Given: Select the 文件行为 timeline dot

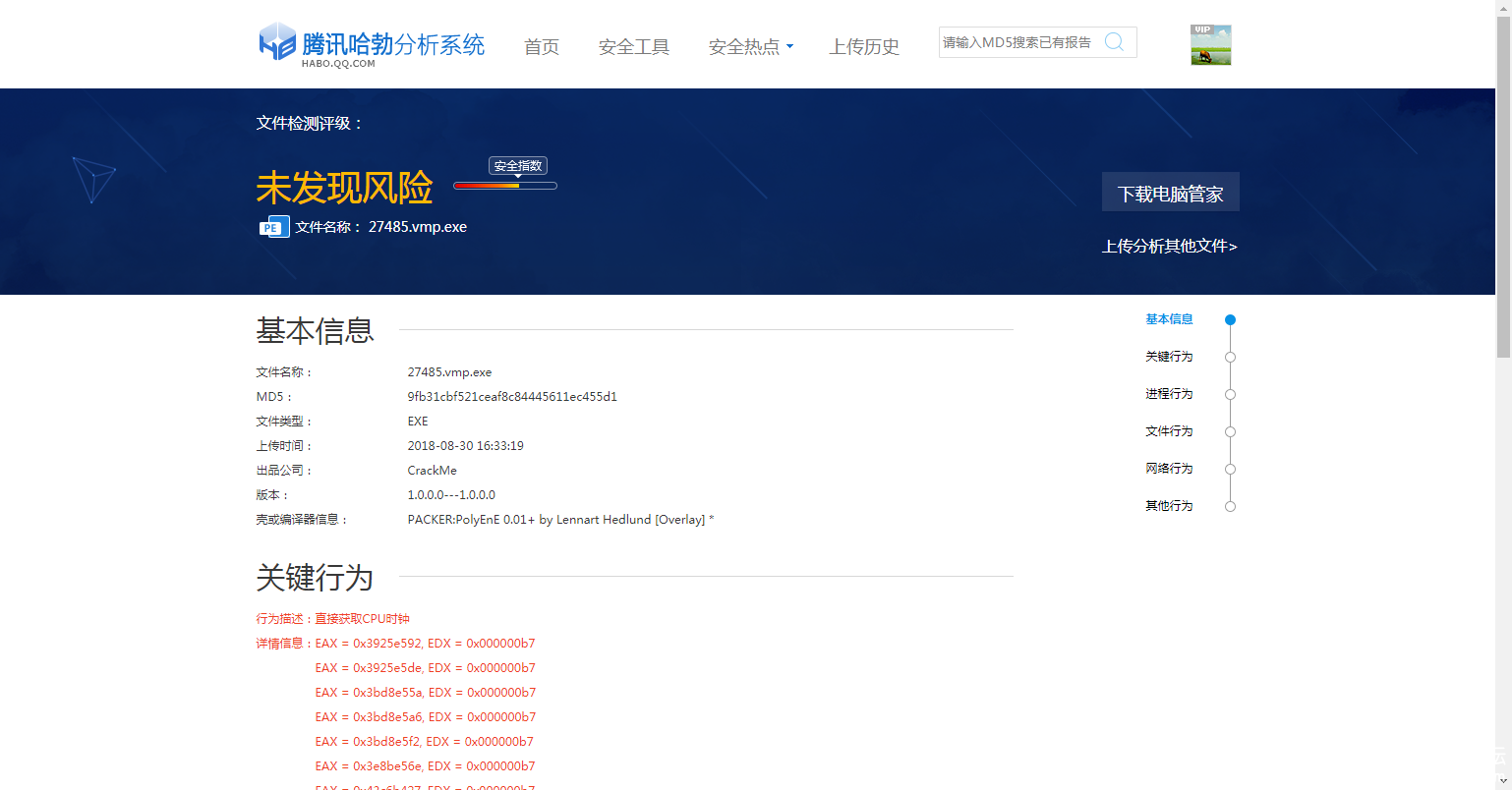Looking at the screenshot, I should click(1230, 432).
